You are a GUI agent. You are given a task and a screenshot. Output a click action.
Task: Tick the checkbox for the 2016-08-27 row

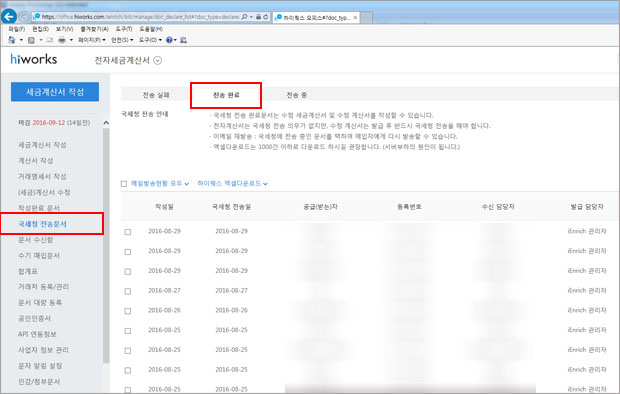point(128,291)
